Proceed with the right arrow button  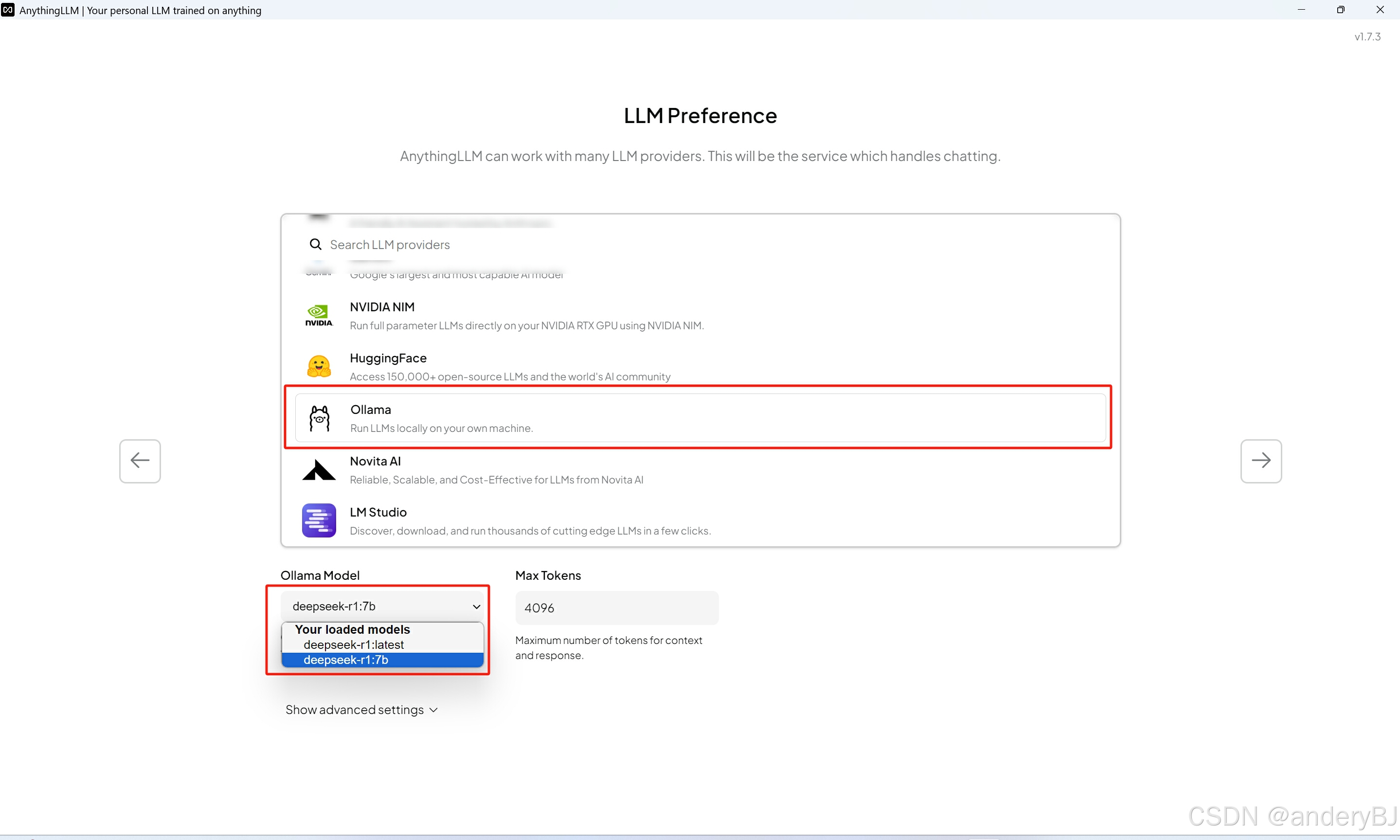coord(1261,461)
